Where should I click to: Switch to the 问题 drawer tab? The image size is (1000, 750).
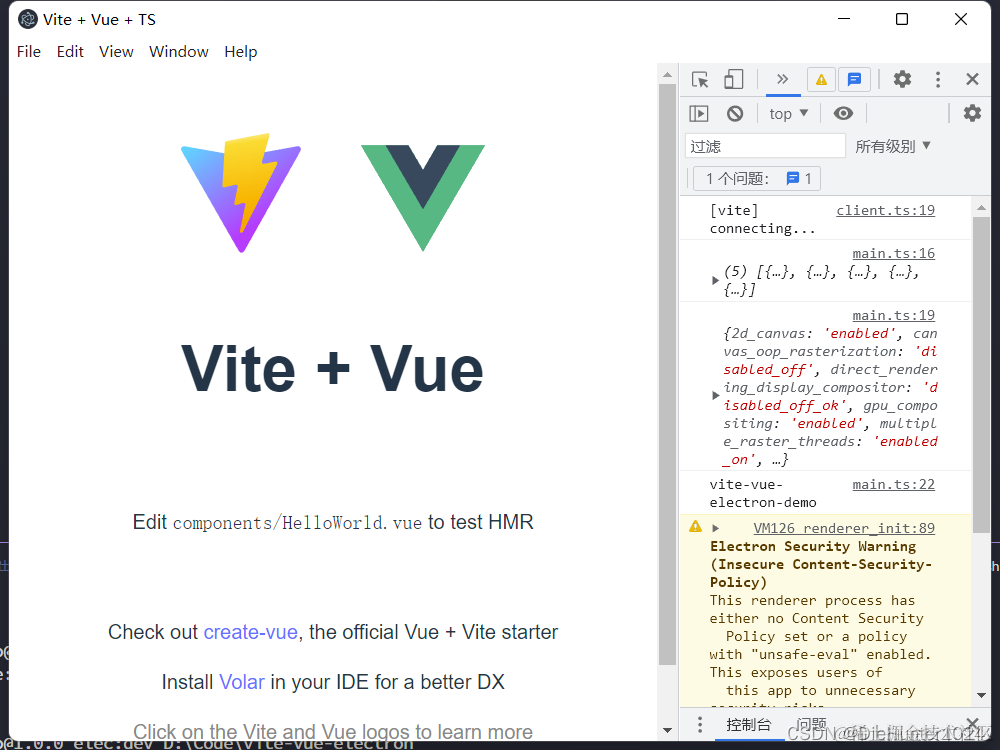(x=811, y=724)
